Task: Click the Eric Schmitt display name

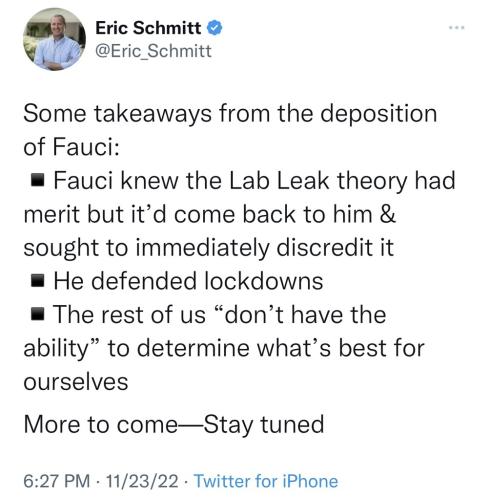Action: (148, 28)
